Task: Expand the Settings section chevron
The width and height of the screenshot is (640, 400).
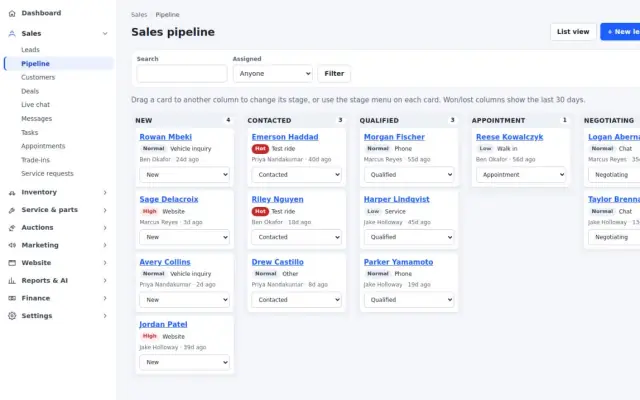Action: pyautogui.click(x=105, y=316)
